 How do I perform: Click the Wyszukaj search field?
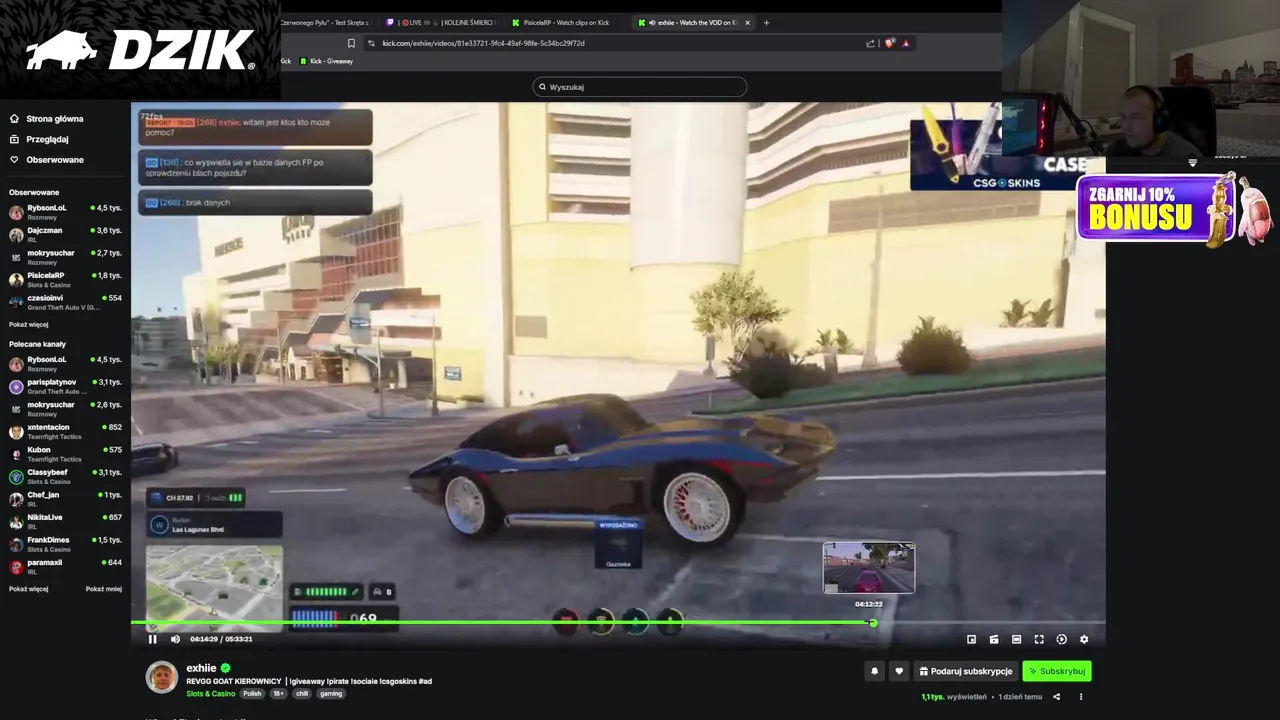(640, 87)
